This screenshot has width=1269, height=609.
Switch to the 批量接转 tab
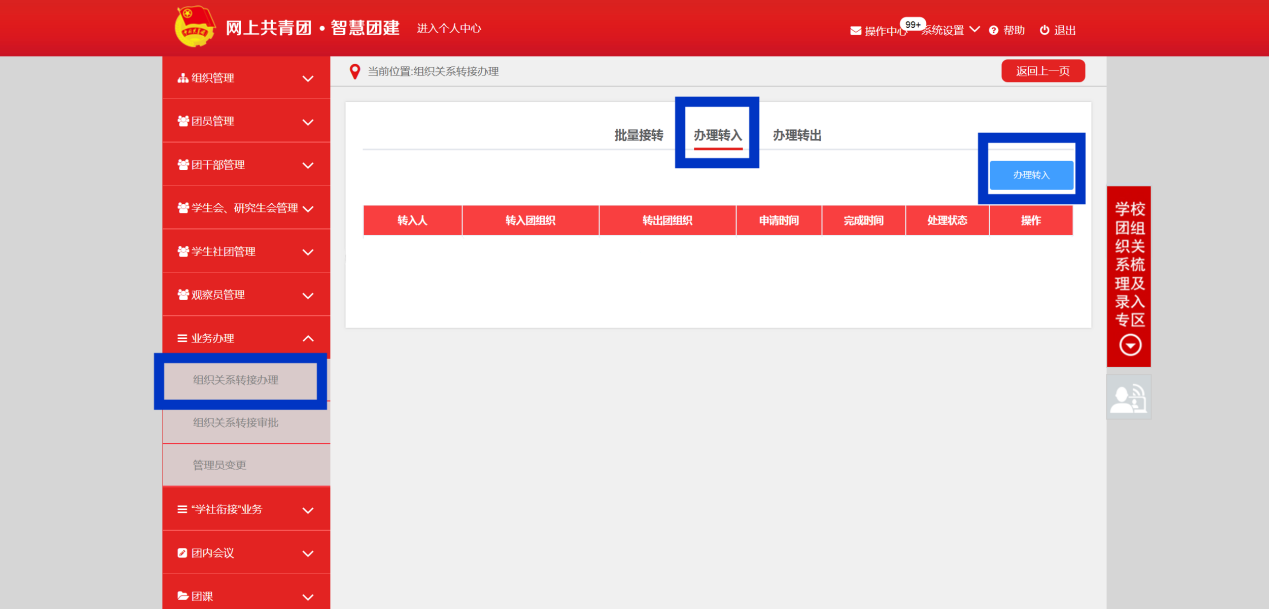pyautogui.click(x=638, y=135)
